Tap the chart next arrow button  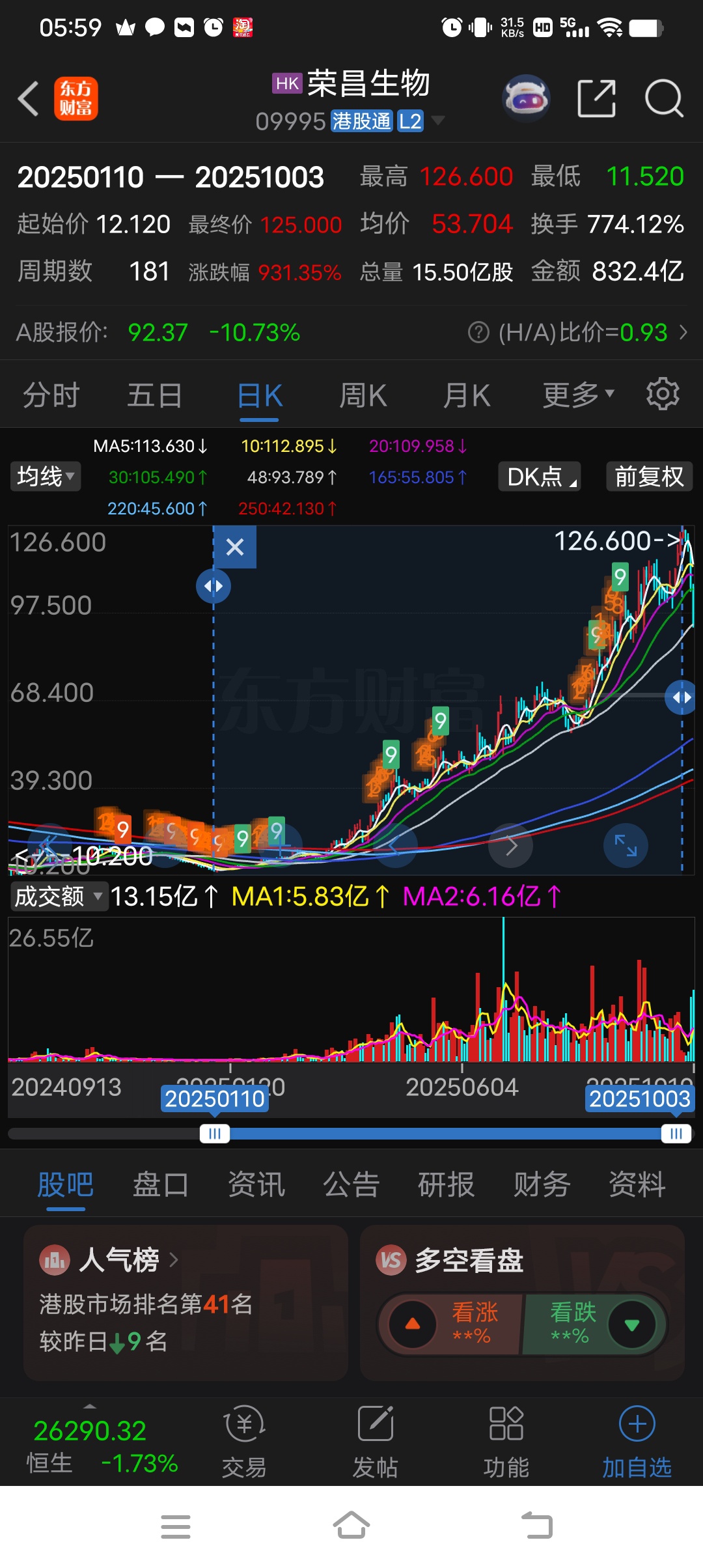511,845
